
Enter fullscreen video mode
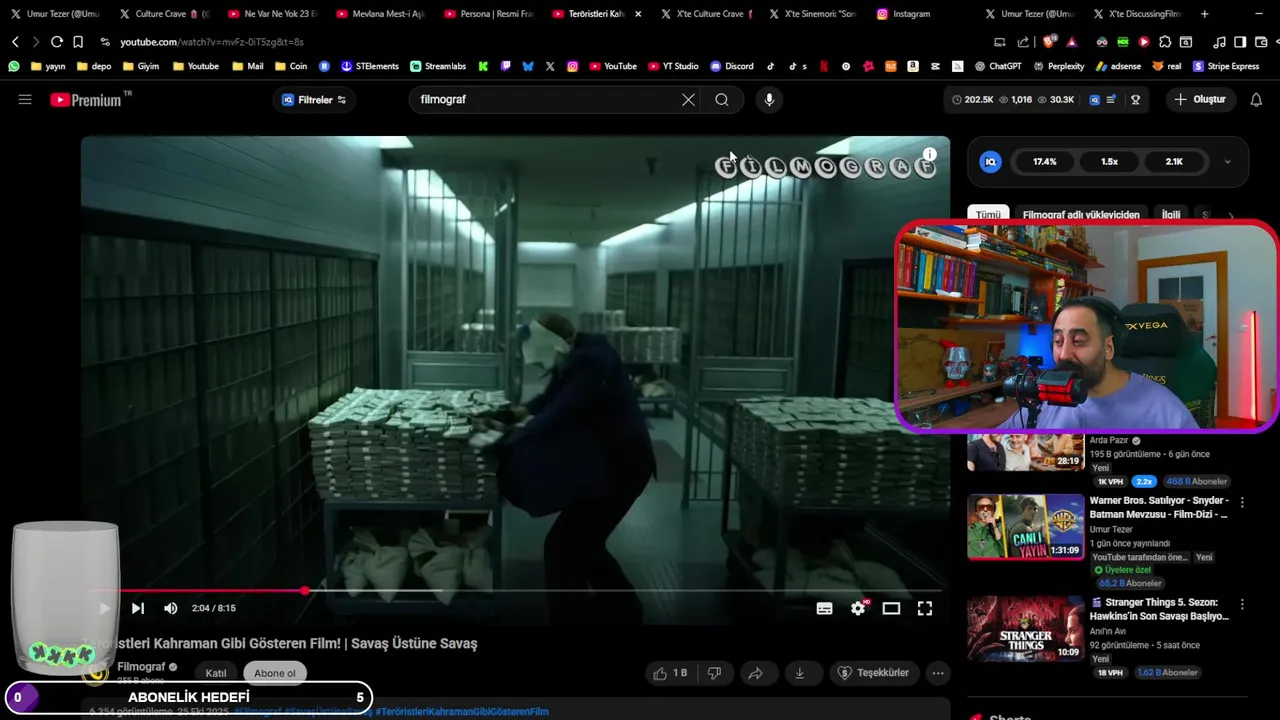(x=925, y=608)
